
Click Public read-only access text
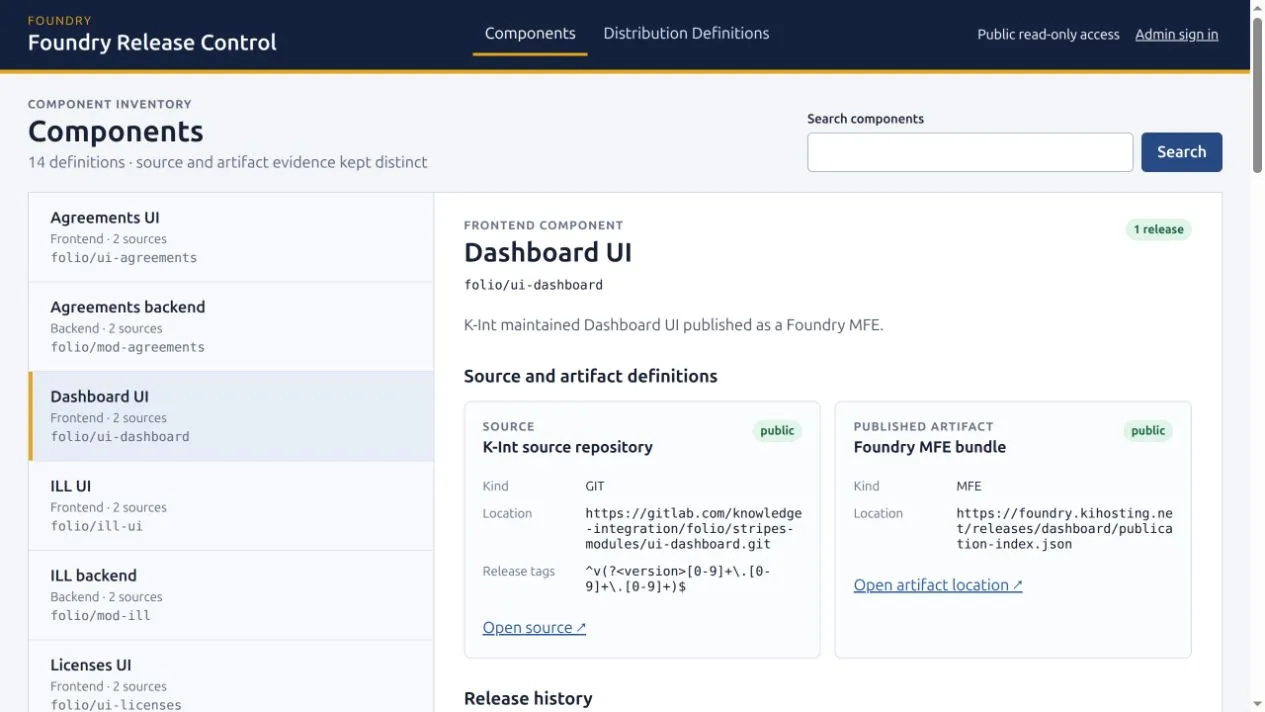1048,35
